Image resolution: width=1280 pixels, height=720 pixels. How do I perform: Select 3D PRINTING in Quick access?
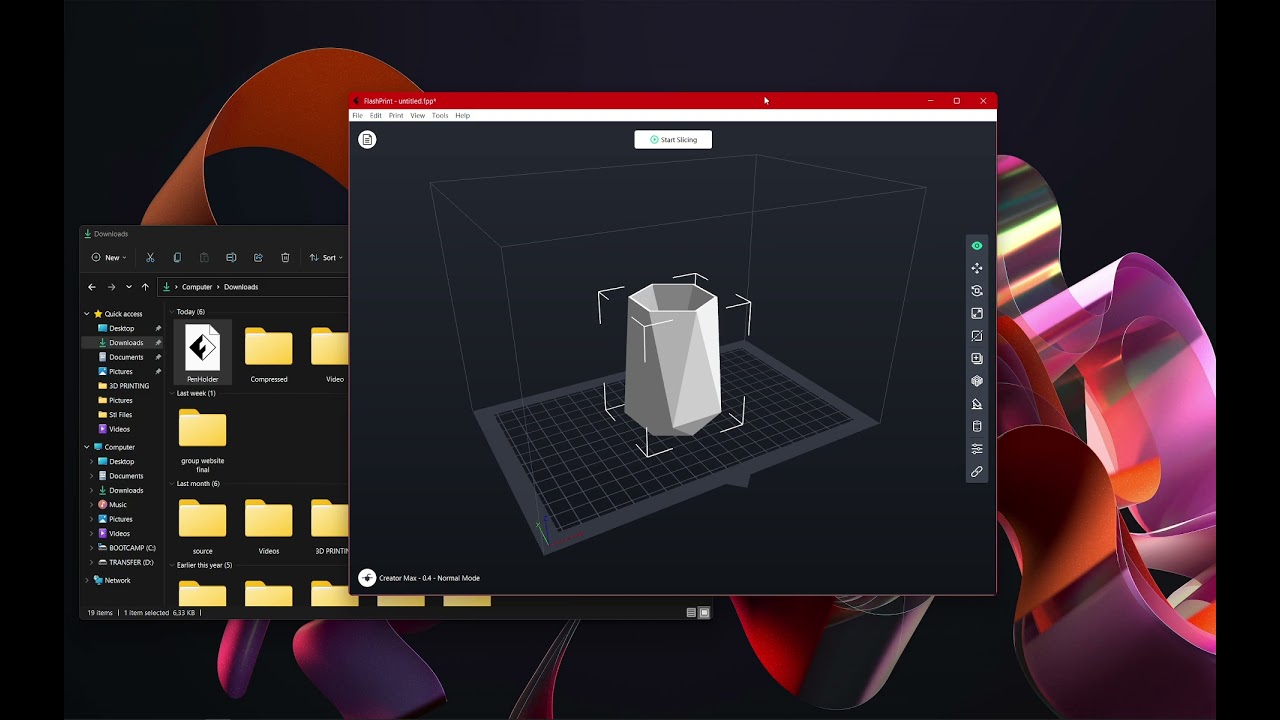click(129, 386)
